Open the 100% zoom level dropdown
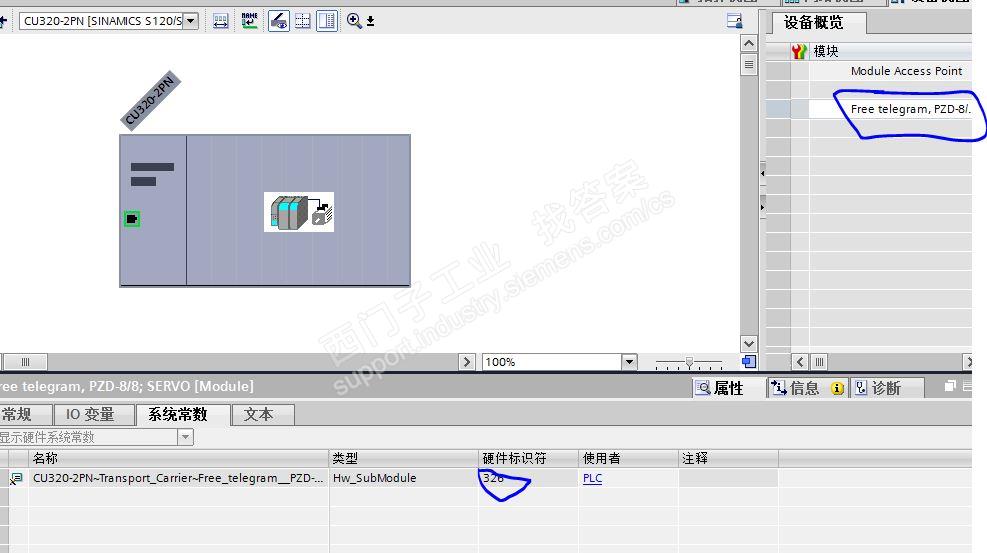Viewport: 987px width, 553px height. pyautogui.click(x=629, y=362)
